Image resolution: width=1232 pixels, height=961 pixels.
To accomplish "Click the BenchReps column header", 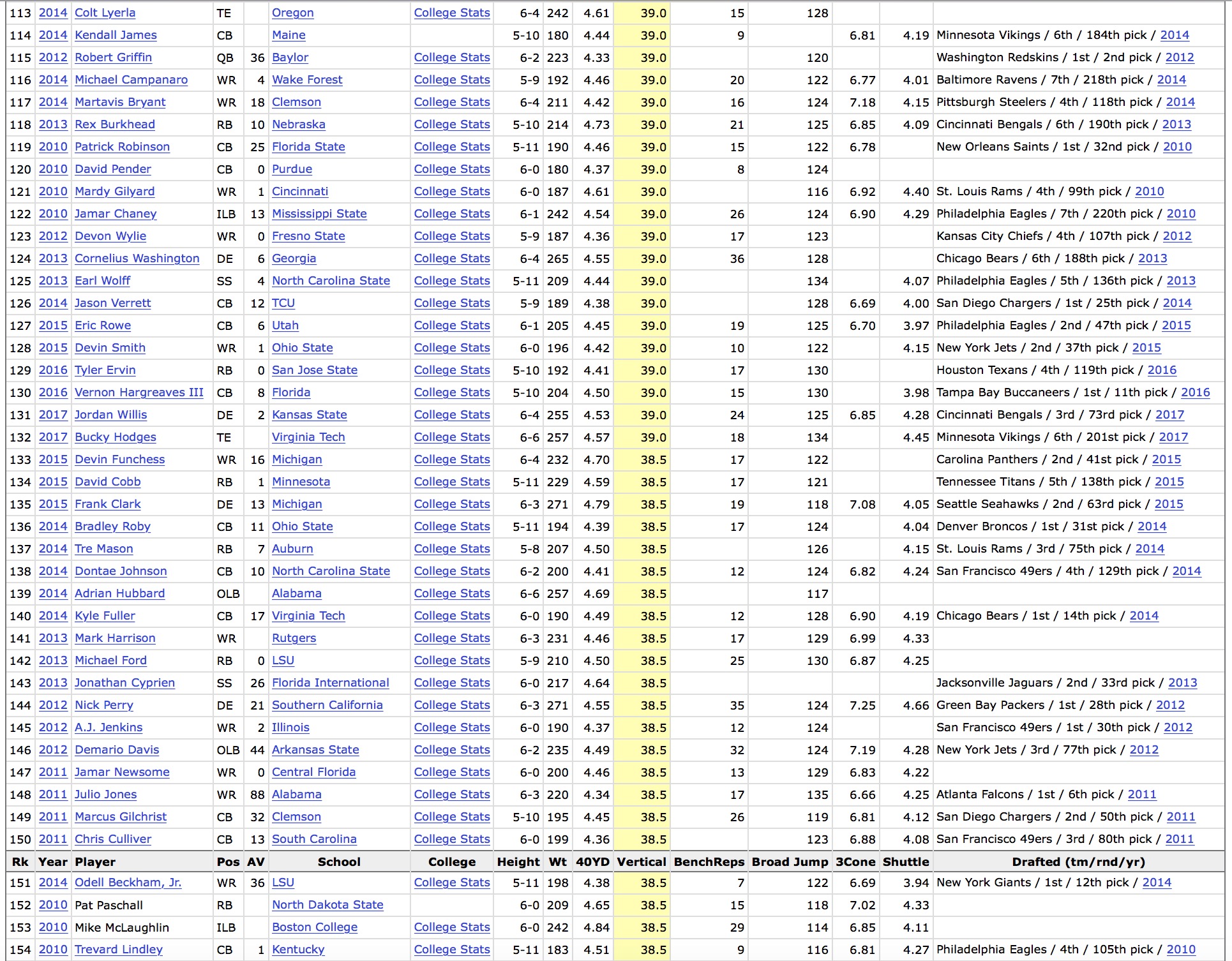I will pyautogui.click(x=709, y=861).
